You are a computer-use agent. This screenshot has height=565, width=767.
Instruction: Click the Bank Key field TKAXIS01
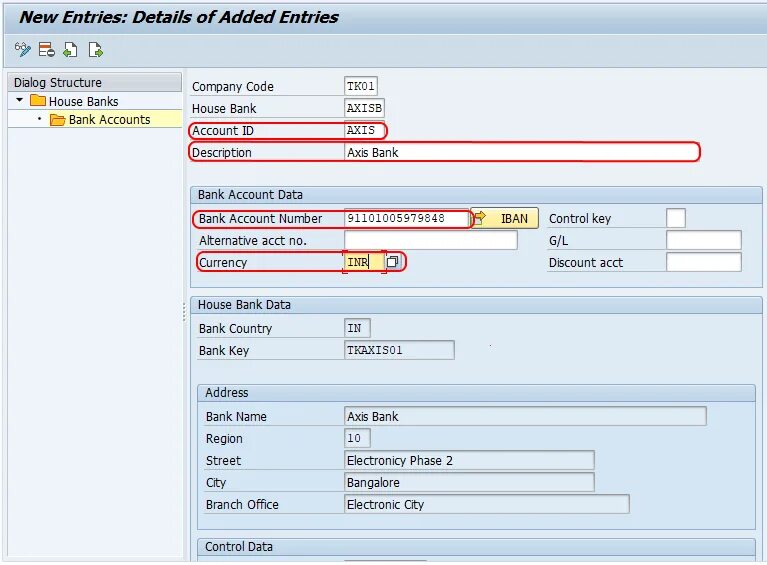399,350
